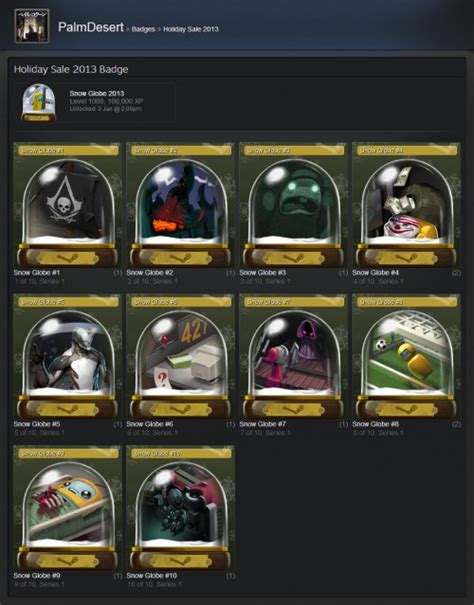The width and height of the screenshot is (474, 605).
Task: Open Snow Globe #4 clown mask card
Action: pos(406,205)
